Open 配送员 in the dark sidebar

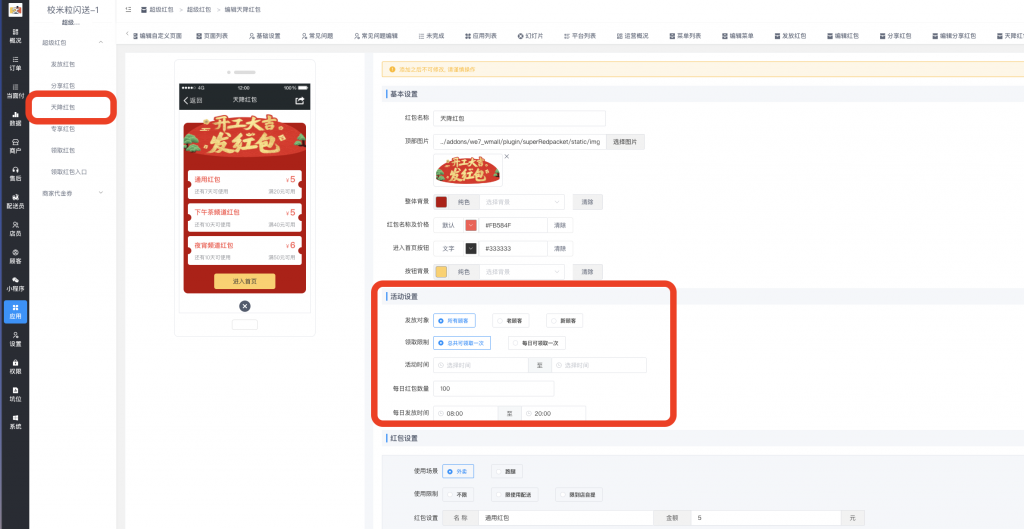pos(14,201)
